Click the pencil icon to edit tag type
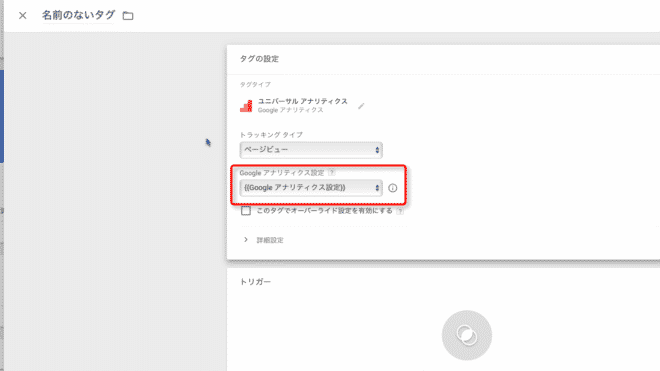660x371 pixels. coord(361,106)
